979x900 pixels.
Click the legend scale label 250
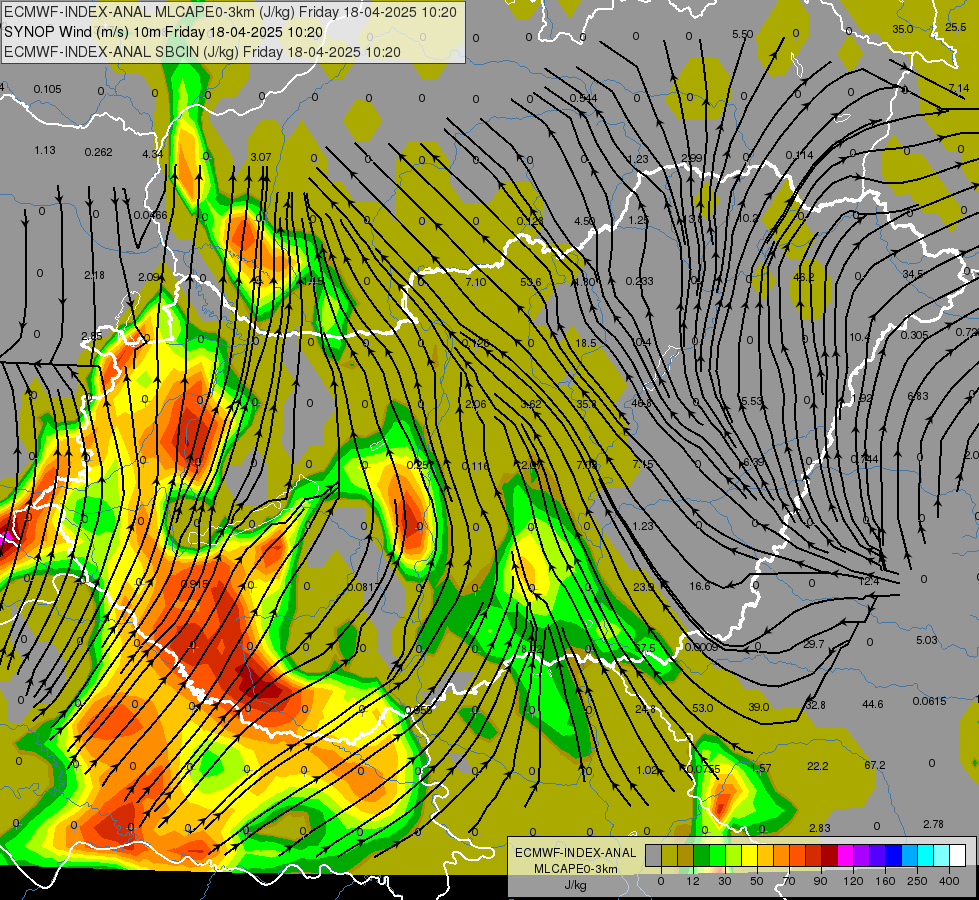[x=917, y=881]
